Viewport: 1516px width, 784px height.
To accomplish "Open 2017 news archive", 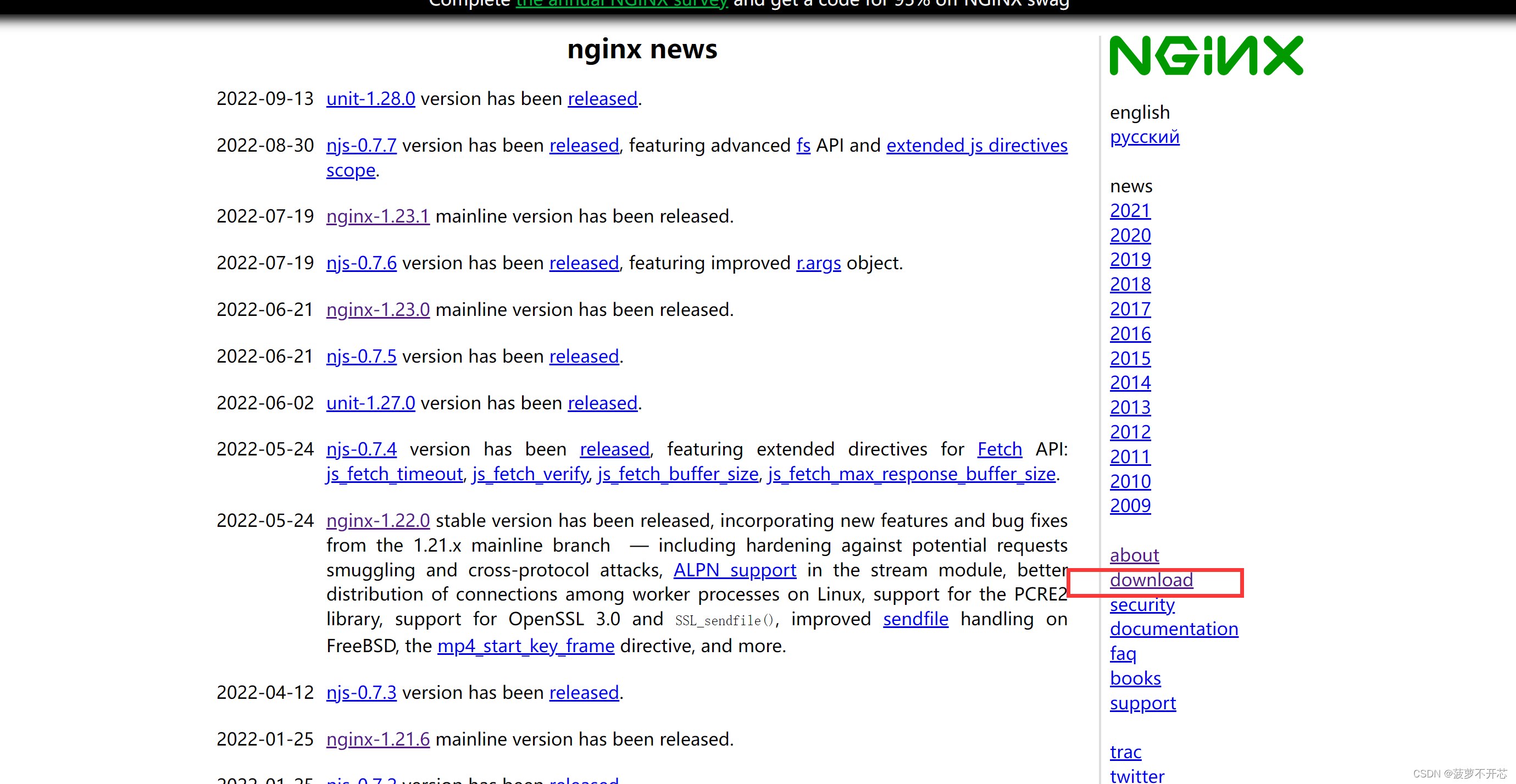I will tap(1130, 309).
